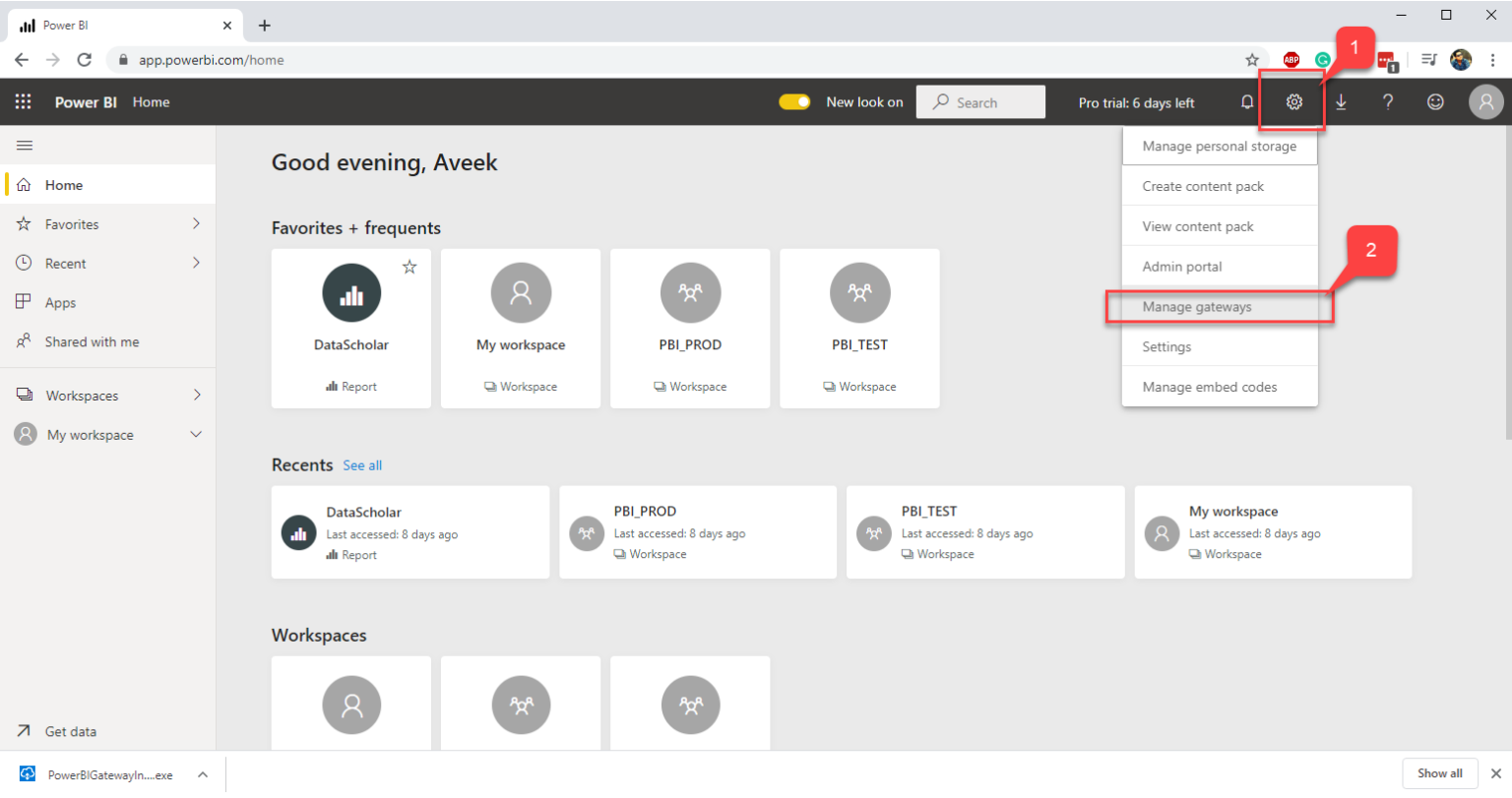This screenshot has height=798, width=1512.
Task: Open Apps in the navigation pane
Action: [x=108, y=303]
